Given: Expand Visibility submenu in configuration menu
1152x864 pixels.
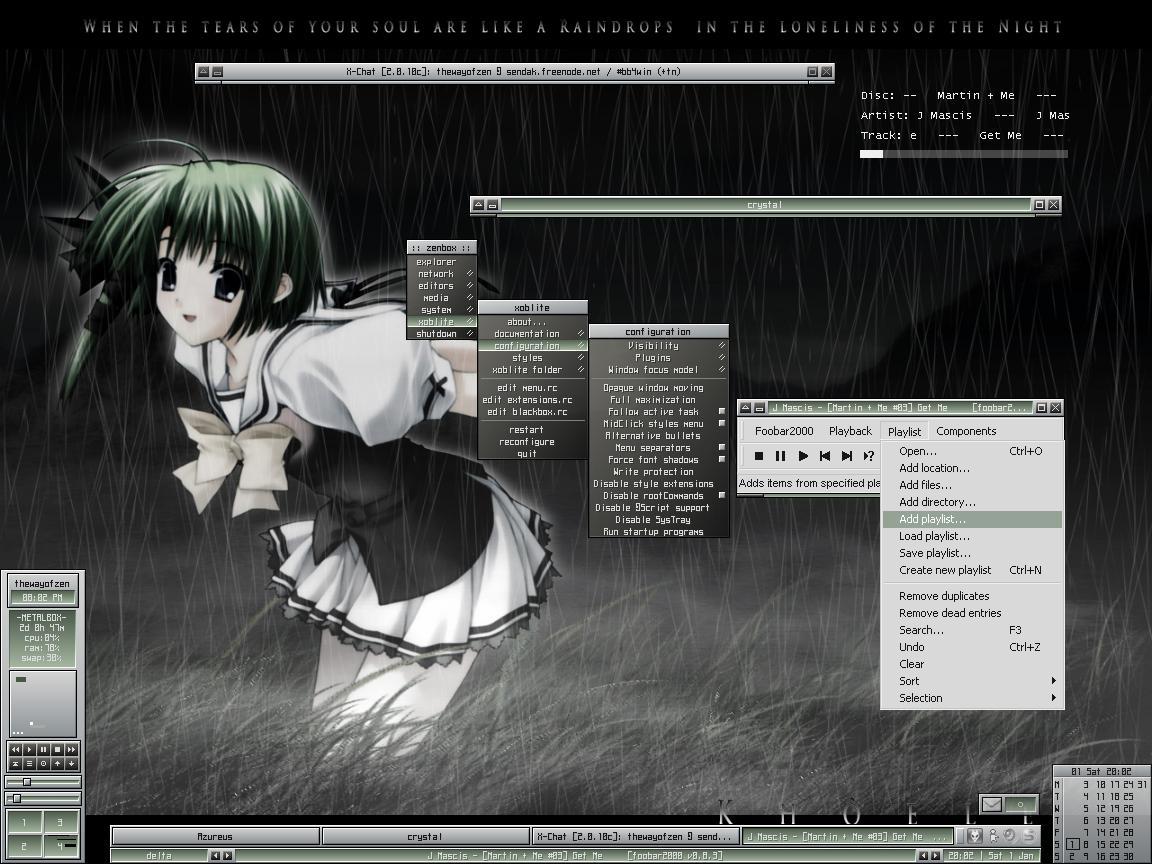Looking at the screenshot, I should click(658, 345).
